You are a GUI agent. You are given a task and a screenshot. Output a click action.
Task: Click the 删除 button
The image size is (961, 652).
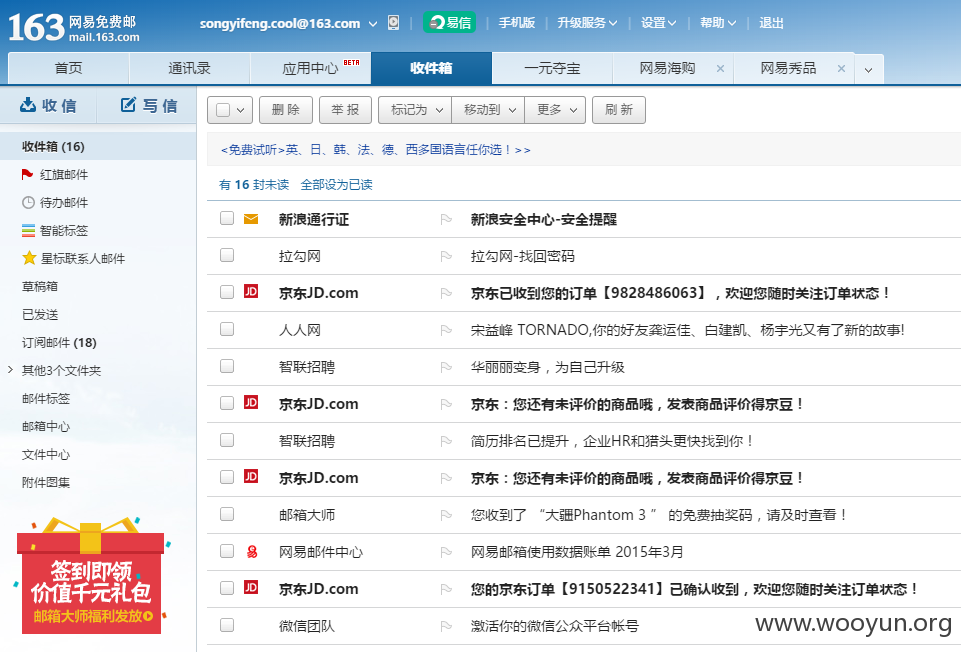click(x=286, y=110)
